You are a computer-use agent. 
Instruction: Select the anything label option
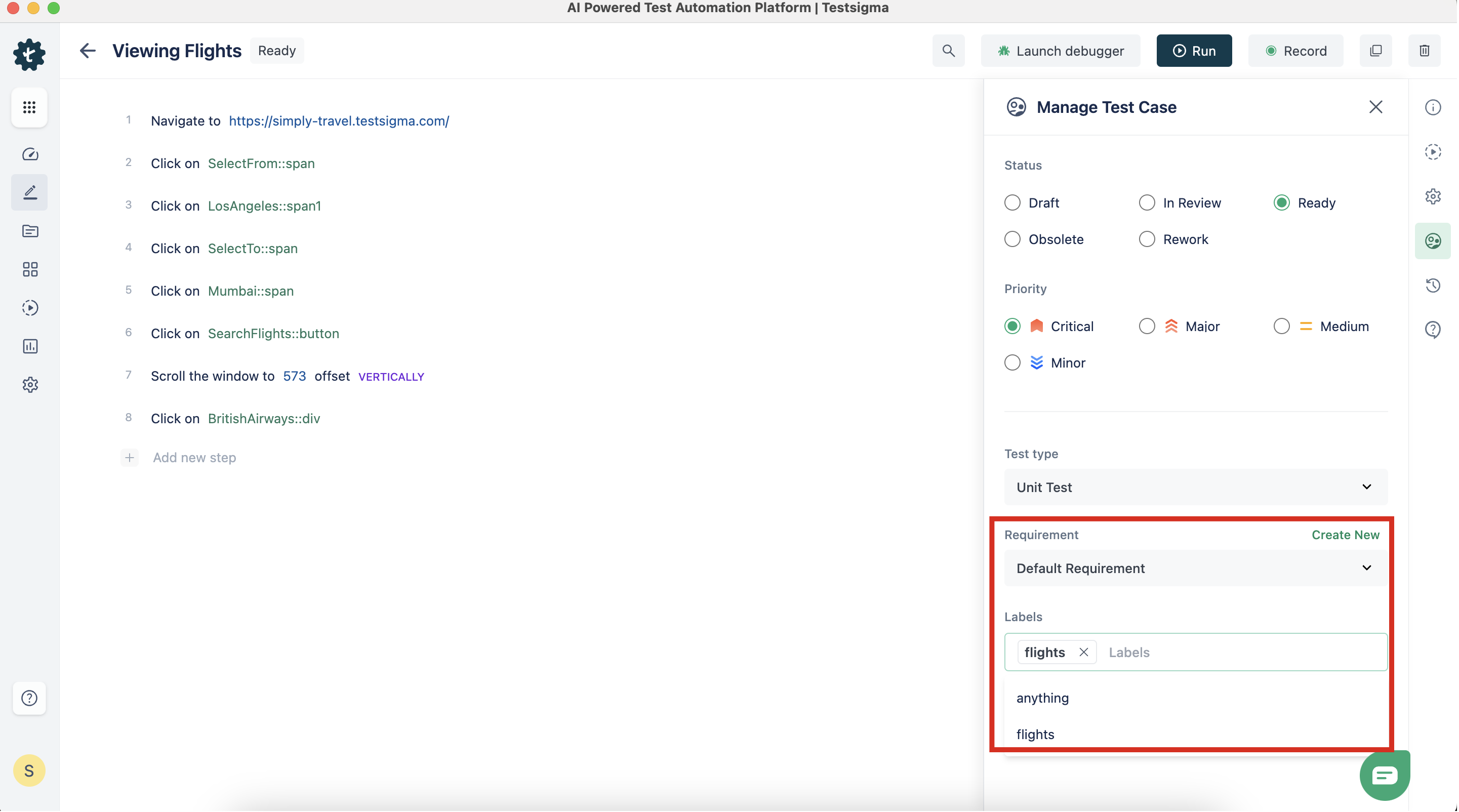point(1042,697)
